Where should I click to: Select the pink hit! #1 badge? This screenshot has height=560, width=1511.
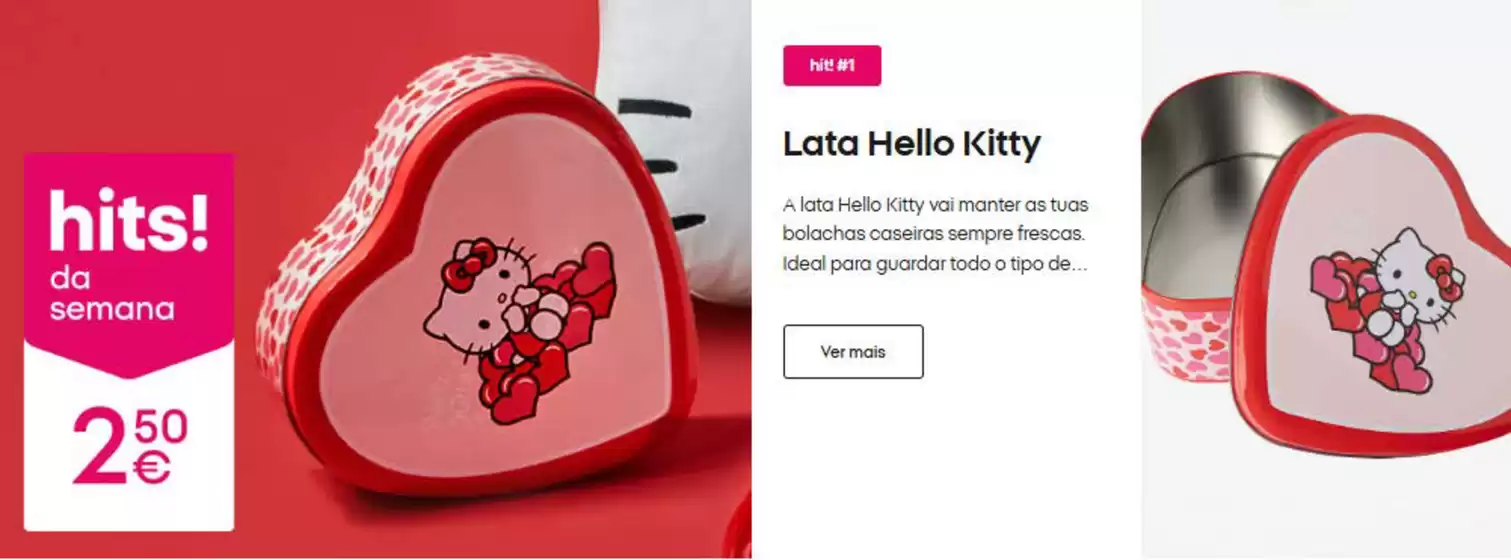[x=832, y=66]
